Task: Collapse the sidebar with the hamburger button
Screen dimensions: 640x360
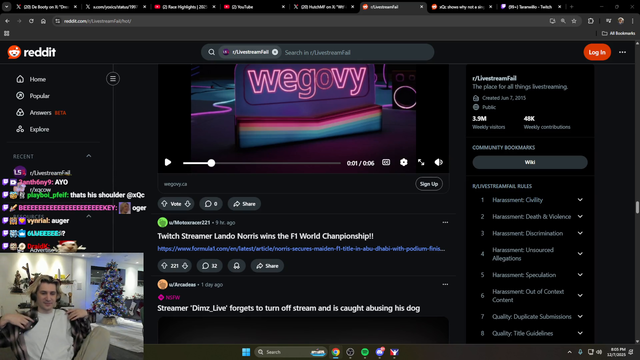Action: click(x=113, y=79)
